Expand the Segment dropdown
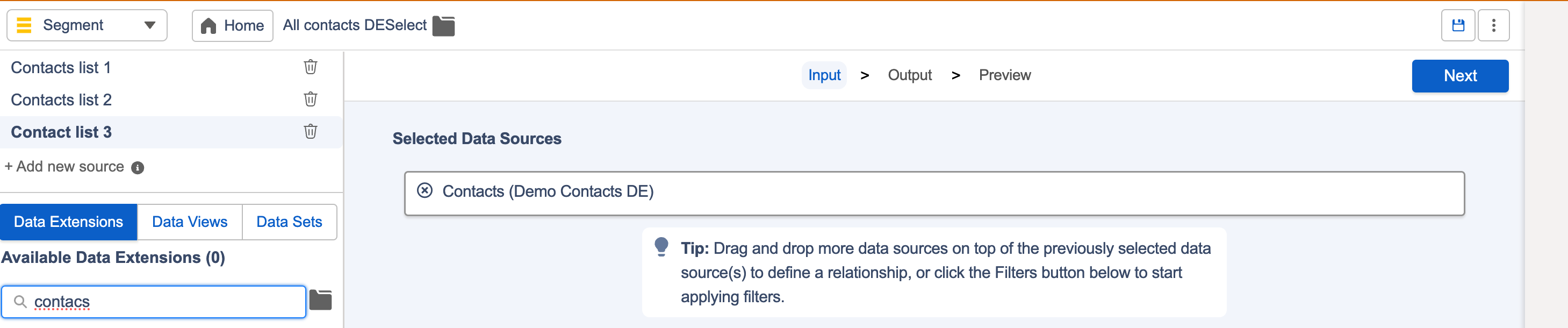Screen dimensions: 1568x328 [87, 26]
